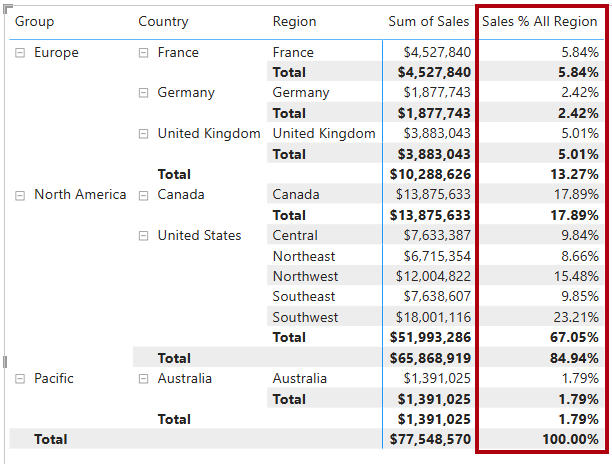This screenshot has height=464, width=612.
Task: Select the Grand Total row label
Action: (x=51, y=439)
